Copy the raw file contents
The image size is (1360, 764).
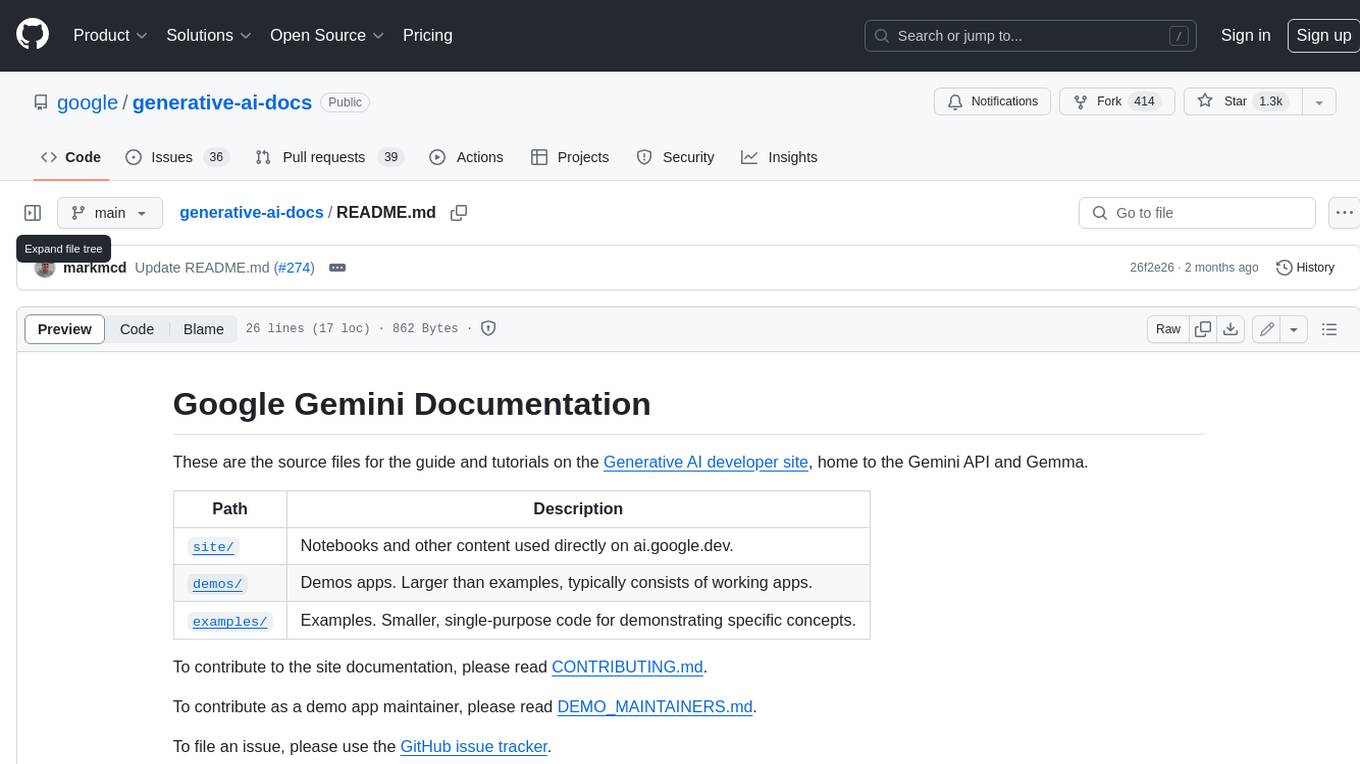[1203, 329]
